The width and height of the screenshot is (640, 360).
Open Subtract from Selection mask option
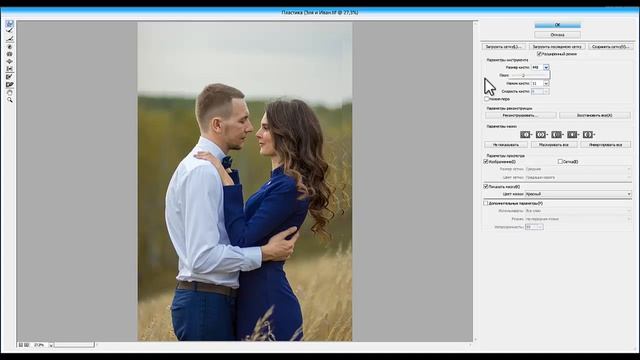click(x=557, y=134)
